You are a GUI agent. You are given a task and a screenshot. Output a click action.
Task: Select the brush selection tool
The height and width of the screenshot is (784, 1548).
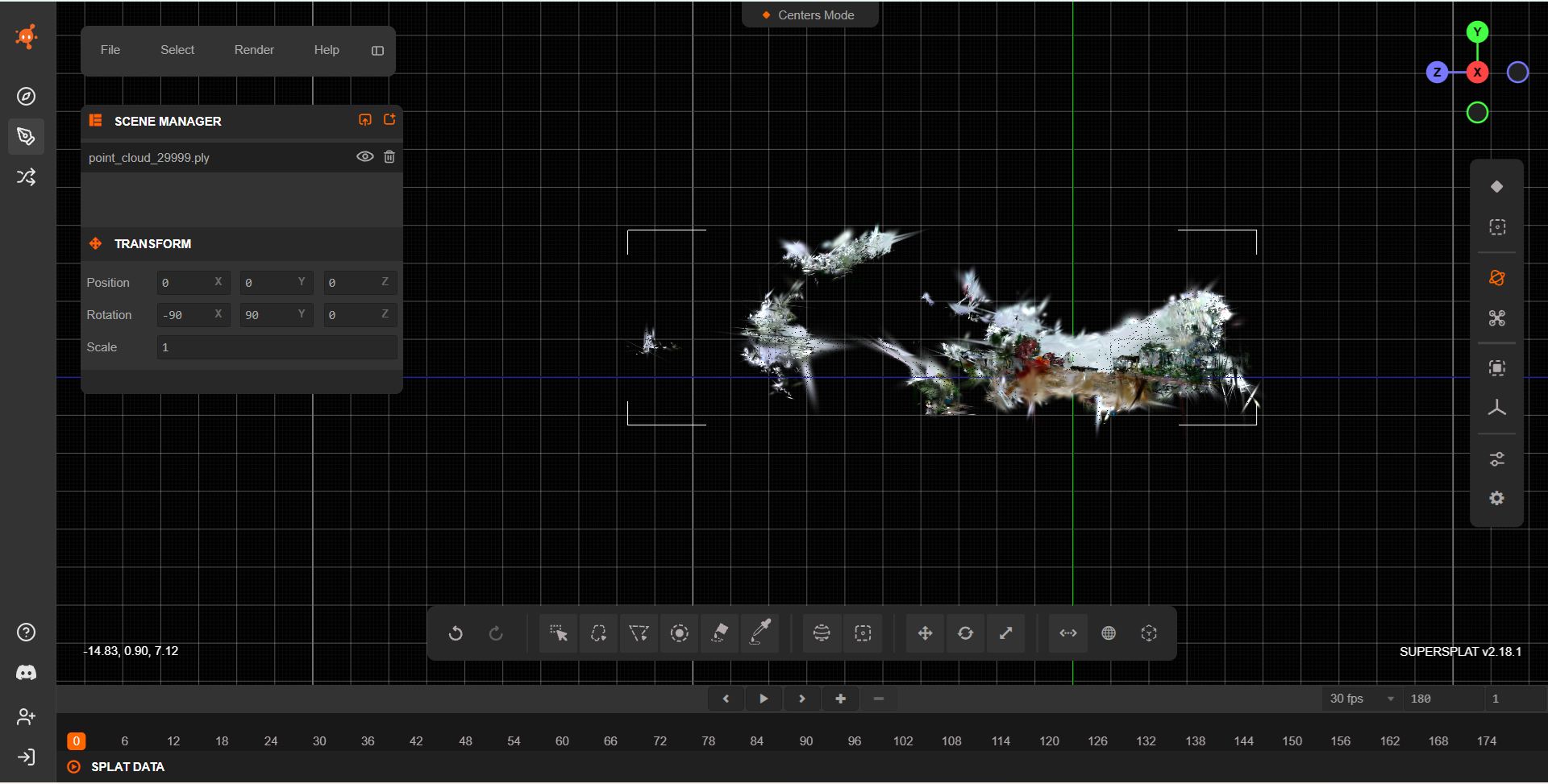tap(679, 633)
